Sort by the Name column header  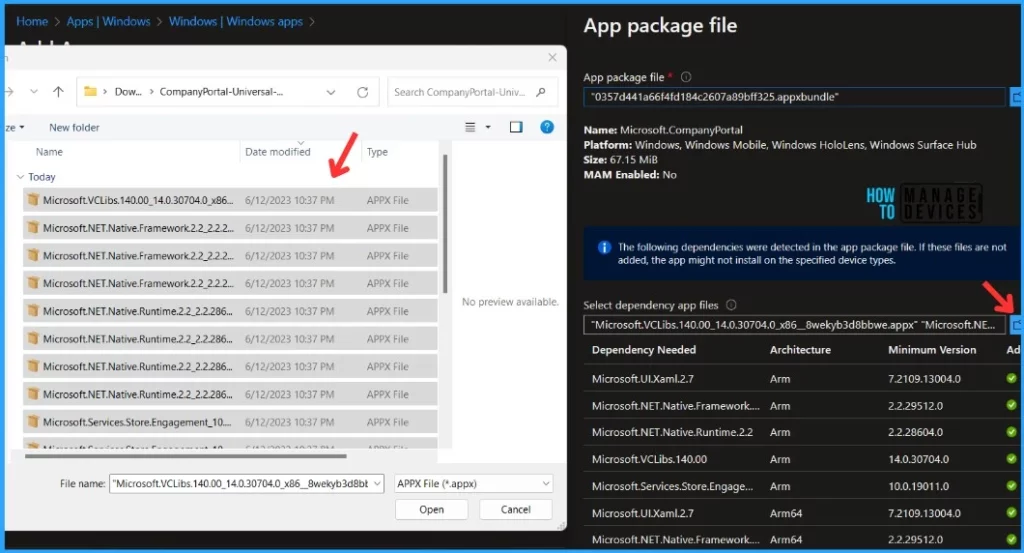point(49,151)
